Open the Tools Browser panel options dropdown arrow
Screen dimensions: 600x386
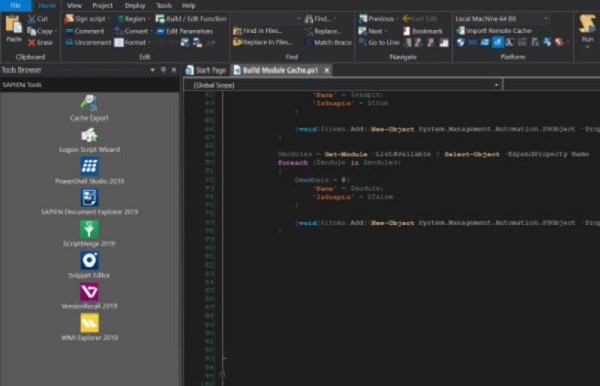(x=152, y=70)
